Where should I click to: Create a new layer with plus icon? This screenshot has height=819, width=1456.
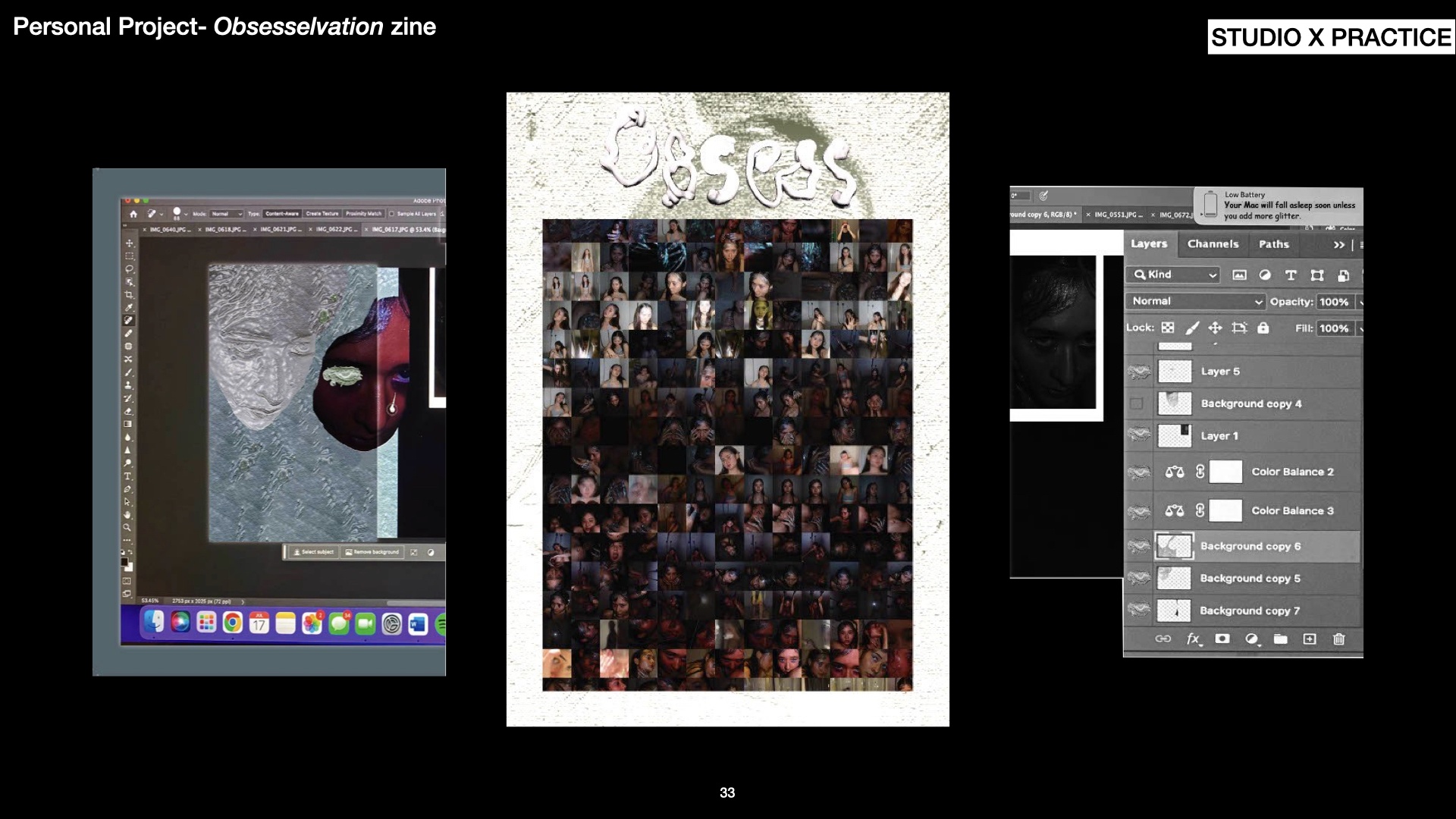(x=1310, y=639)
